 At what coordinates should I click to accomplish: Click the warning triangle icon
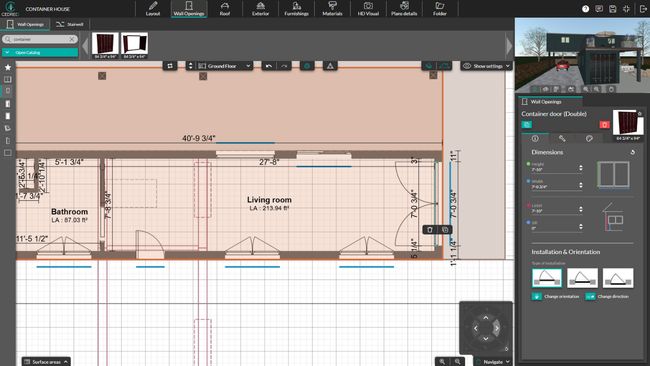[330, 66]
